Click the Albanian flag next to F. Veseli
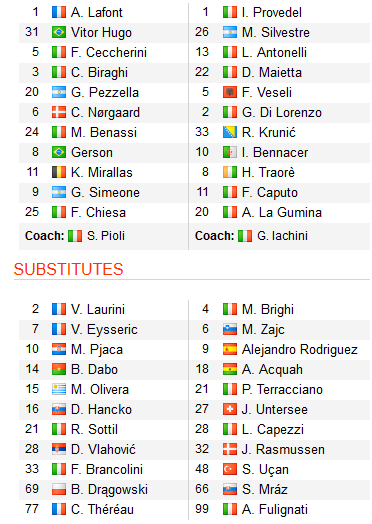 pos(230,93)
